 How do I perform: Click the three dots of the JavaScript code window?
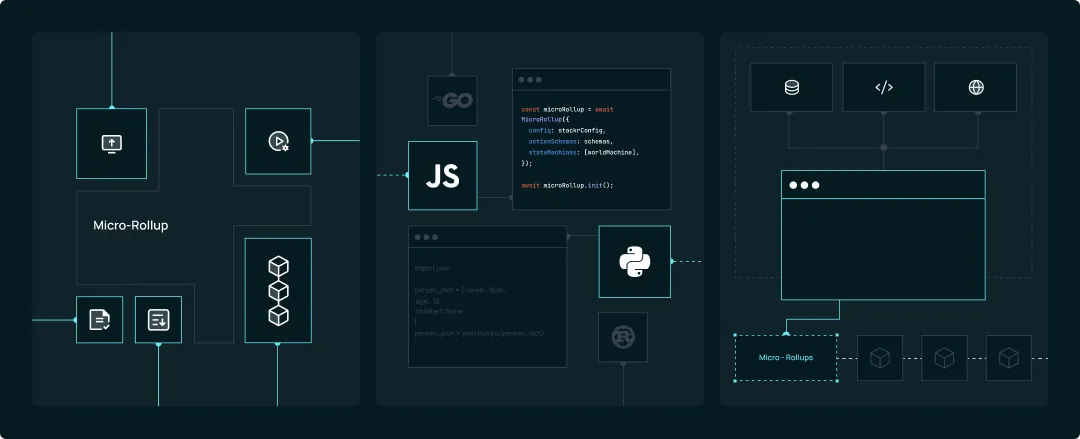coord(530,79)
